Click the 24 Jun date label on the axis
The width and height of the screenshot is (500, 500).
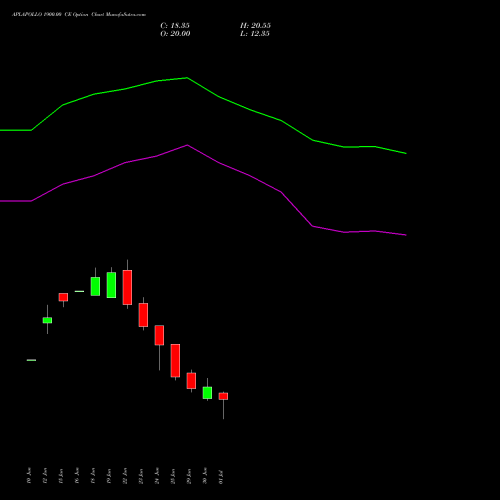(x=157, y=476)
